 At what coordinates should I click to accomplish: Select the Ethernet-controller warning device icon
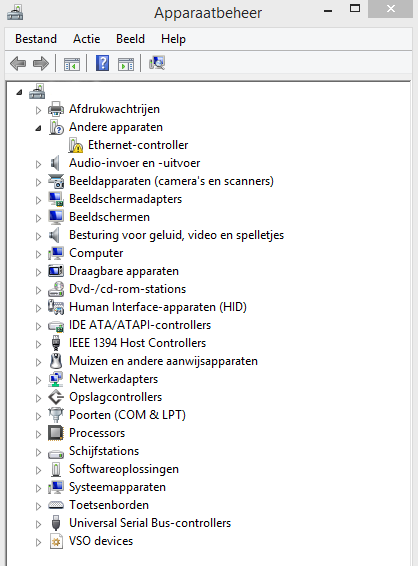point(75,145)
